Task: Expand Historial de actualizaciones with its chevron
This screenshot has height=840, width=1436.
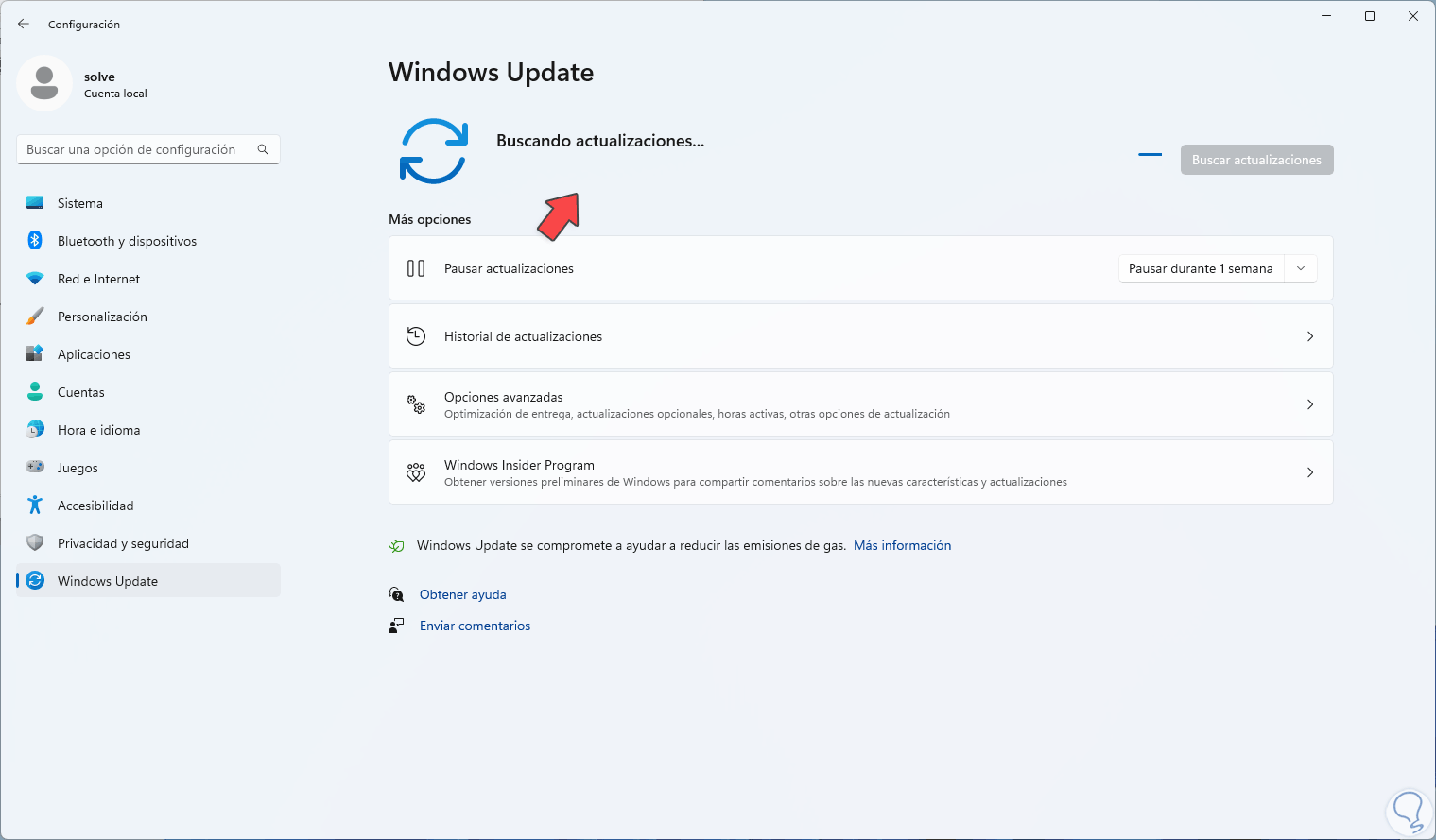Action: [1310, 336]
